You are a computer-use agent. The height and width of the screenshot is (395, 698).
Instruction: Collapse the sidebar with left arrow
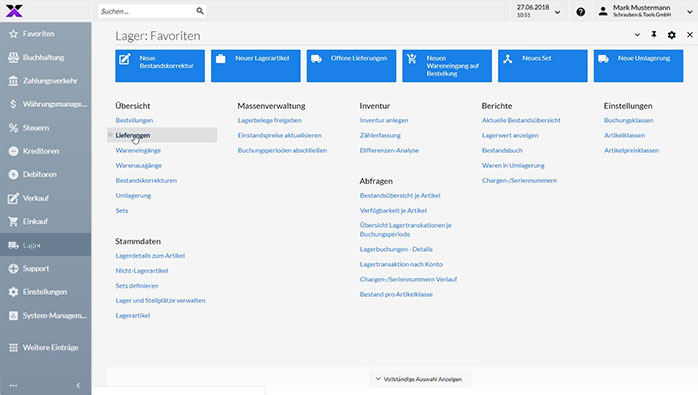78,385
